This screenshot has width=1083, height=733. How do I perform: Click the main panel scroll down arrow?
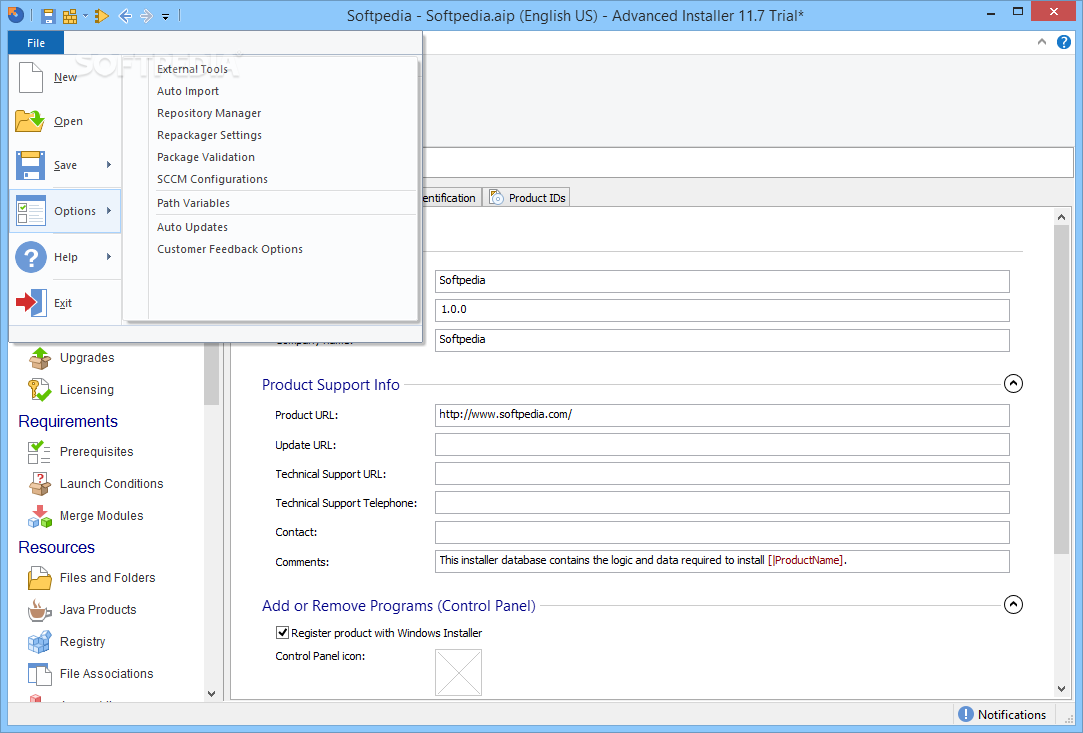(x=1062, y=689)
